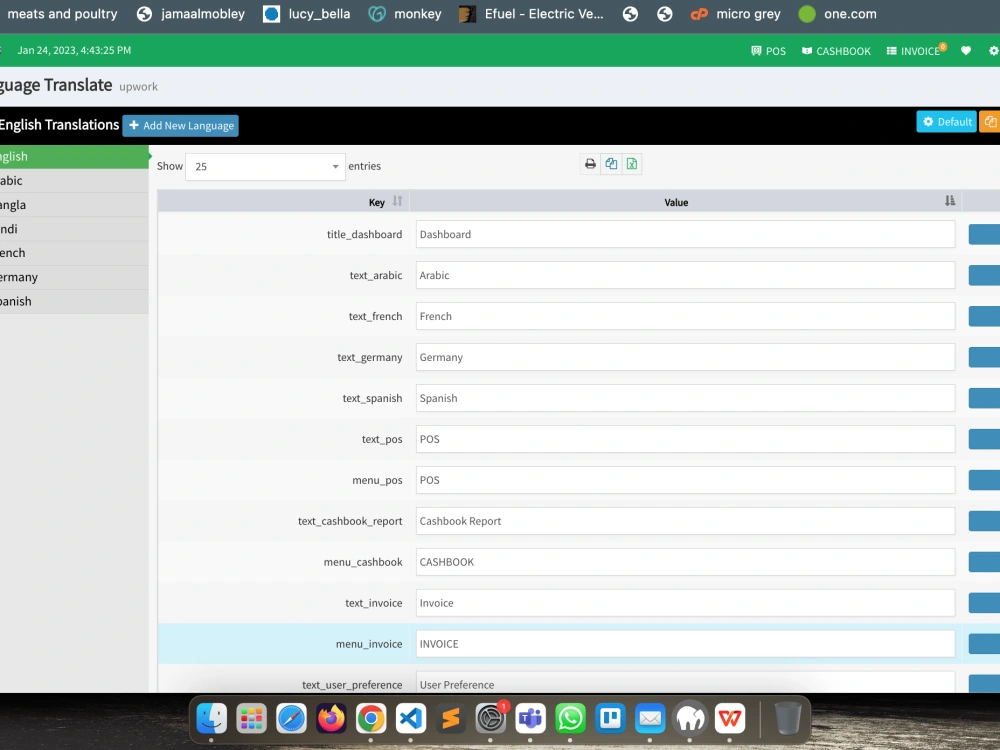Viewport: 1000px width, 750px height.
Task: Open Finder from the dock
Action: (211, 719)
